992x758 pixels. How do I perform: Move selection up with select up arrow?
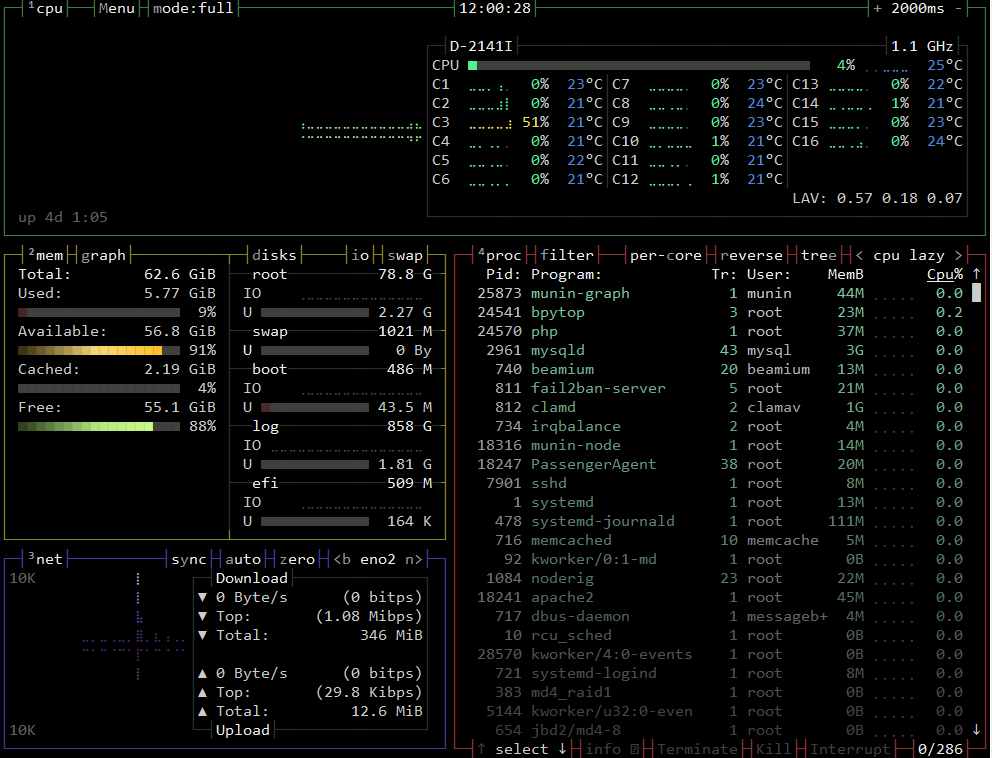point(482,748)
